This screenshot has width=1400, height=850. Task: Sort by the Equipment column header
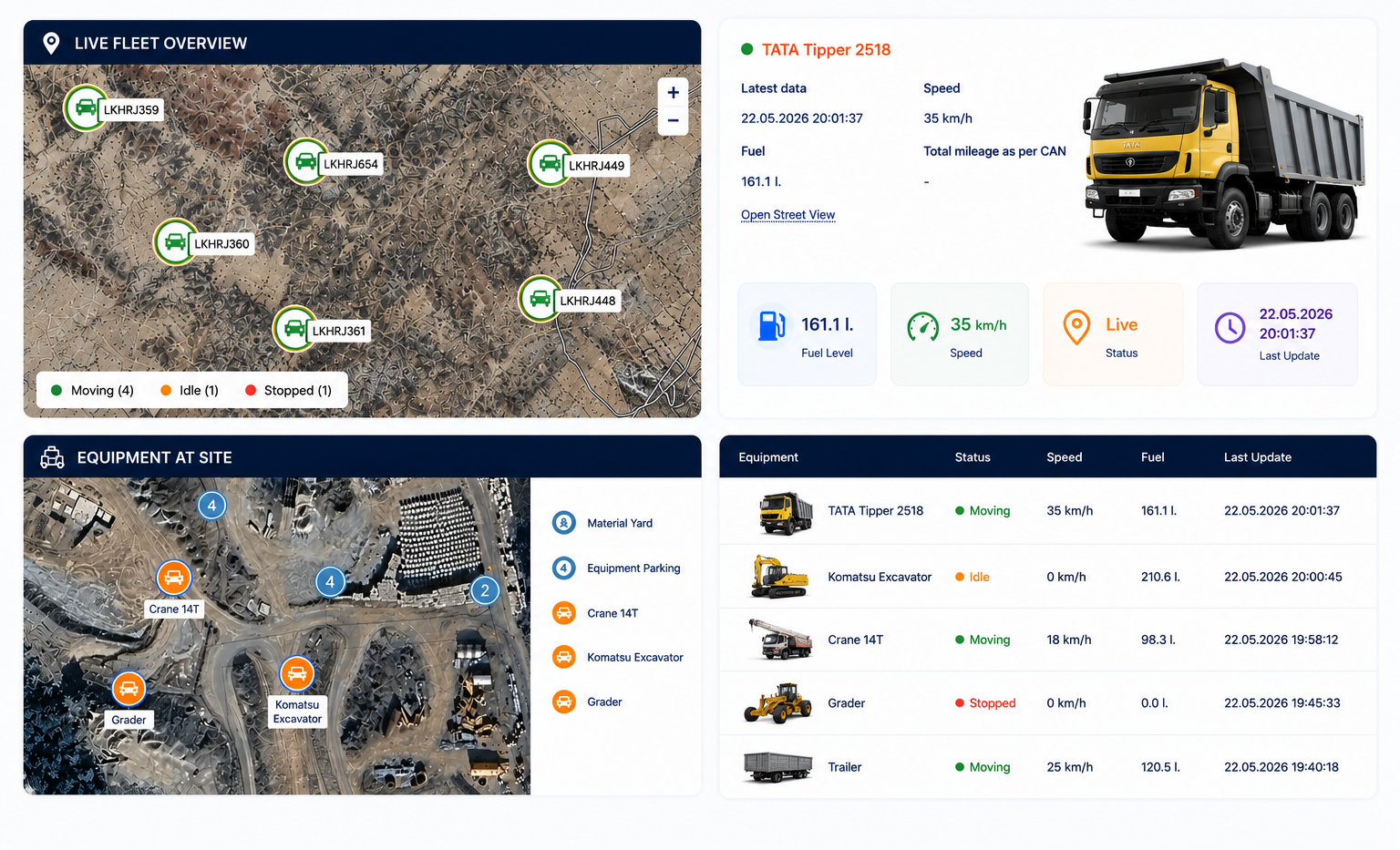[x=768, y=457]
